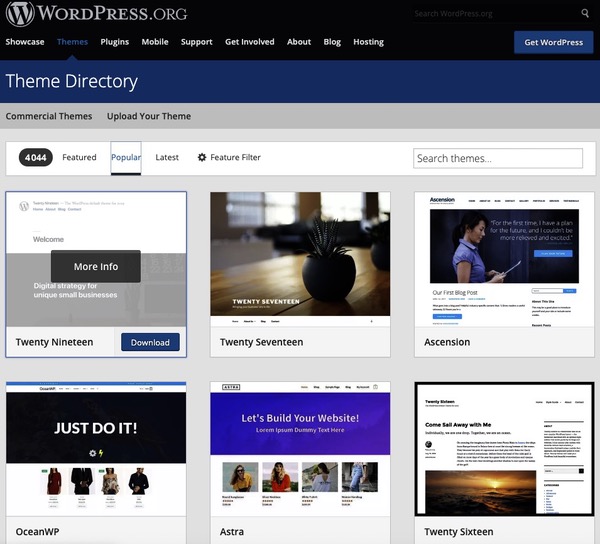This screenshot has width=600, height=544.
Task: Click the Feature Filter gear icon
Action: pyautogui.click(x=202, y=157)
